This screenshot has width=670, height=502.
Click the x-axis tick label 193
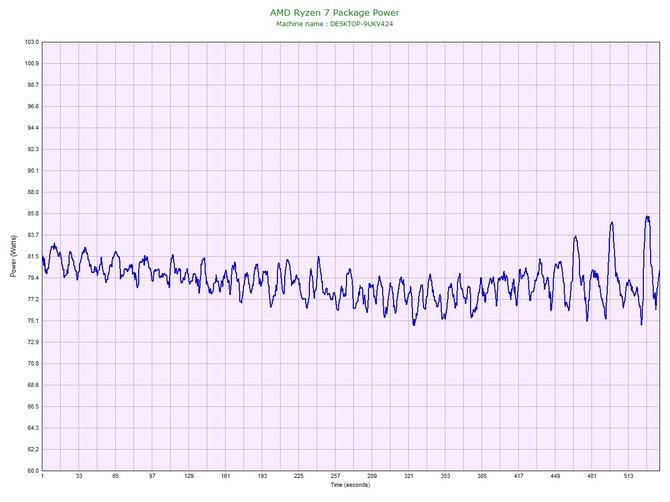262,476
